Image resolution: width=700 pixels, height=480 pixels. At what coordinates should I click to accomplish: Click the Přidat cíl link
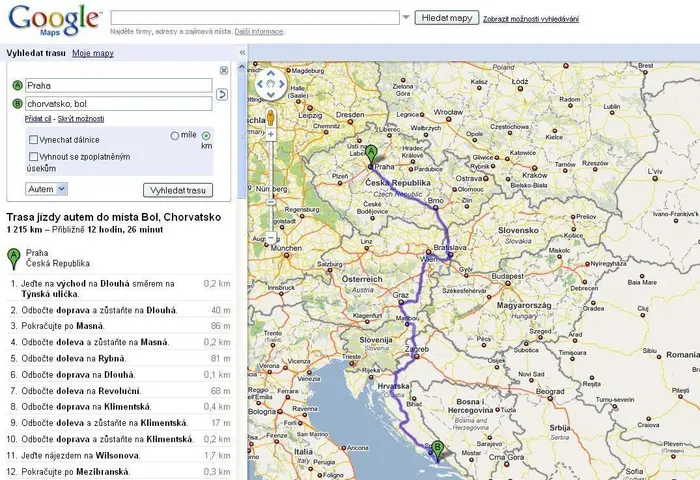38,119
